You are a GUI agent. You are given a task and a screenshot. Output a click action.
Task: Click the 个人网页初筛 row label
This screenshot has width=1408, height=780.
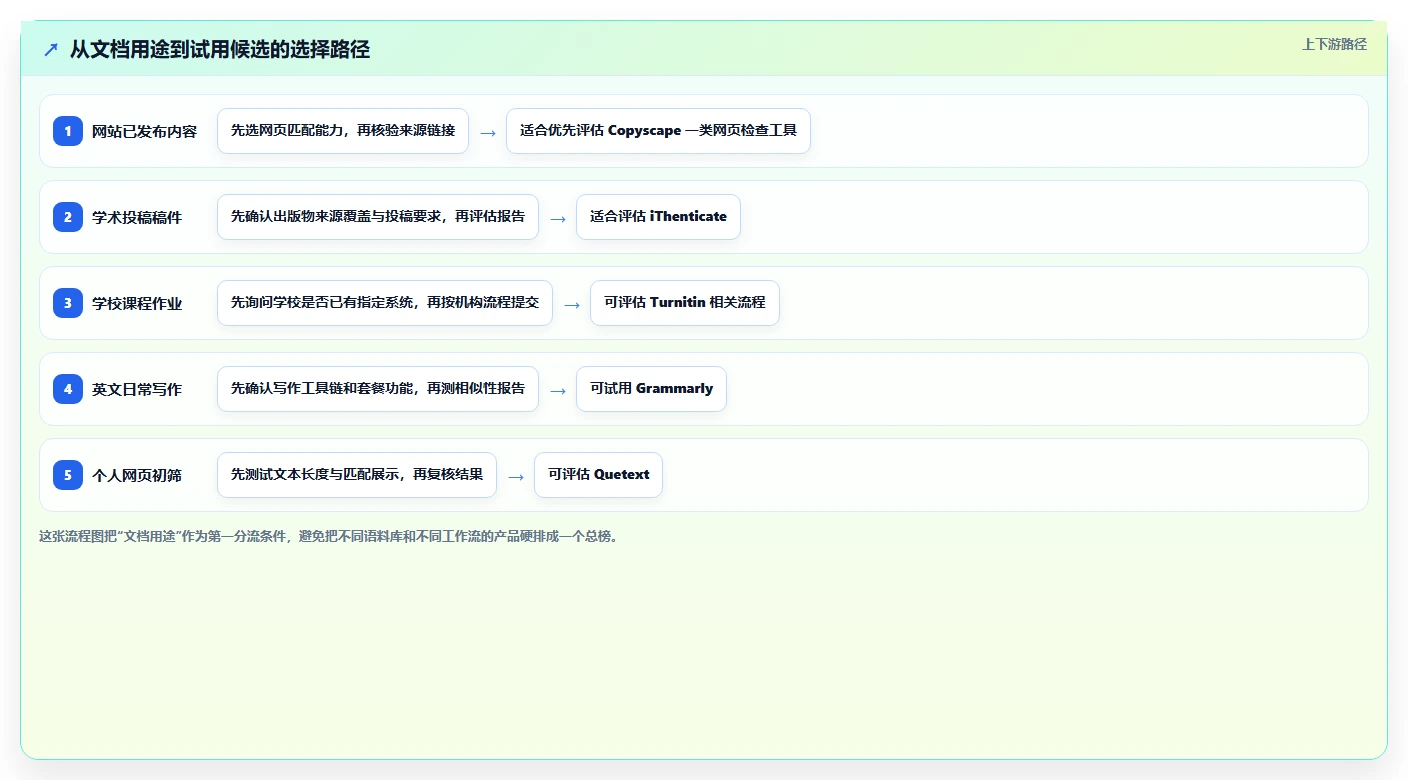tap(137, 475)
